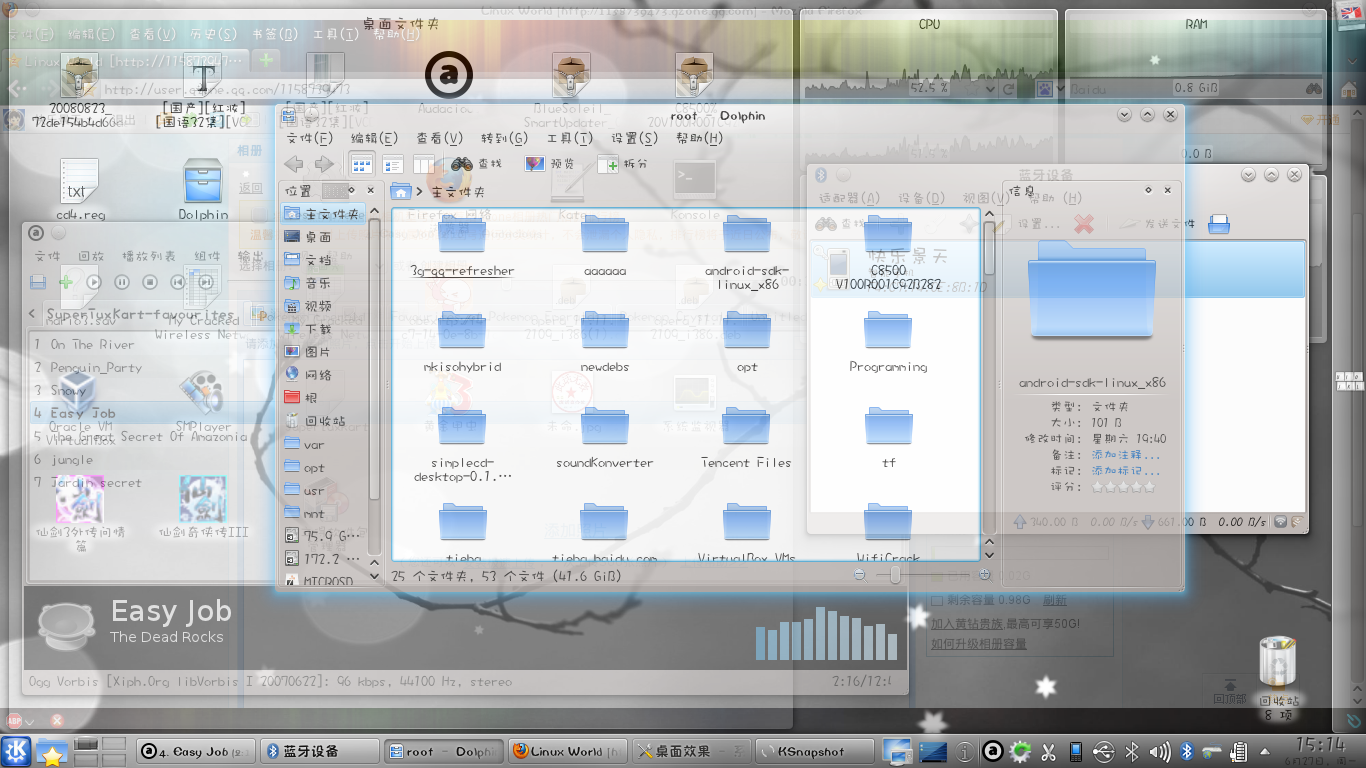Select mnt folder in places panel
The width and height of the screenshot is (1366, 768).
pos(324,513)
